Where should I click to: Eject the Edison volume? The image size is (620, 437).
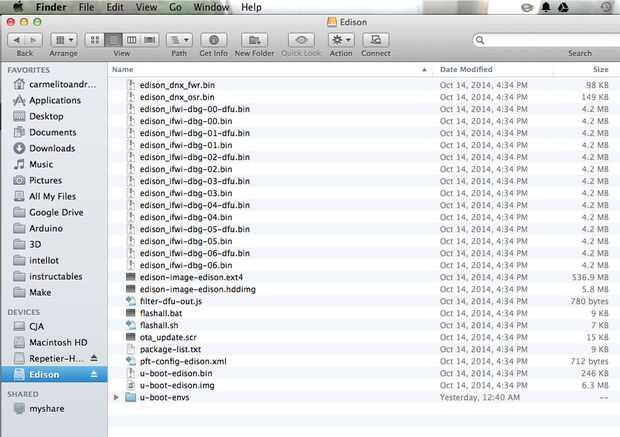coord(94,374)
